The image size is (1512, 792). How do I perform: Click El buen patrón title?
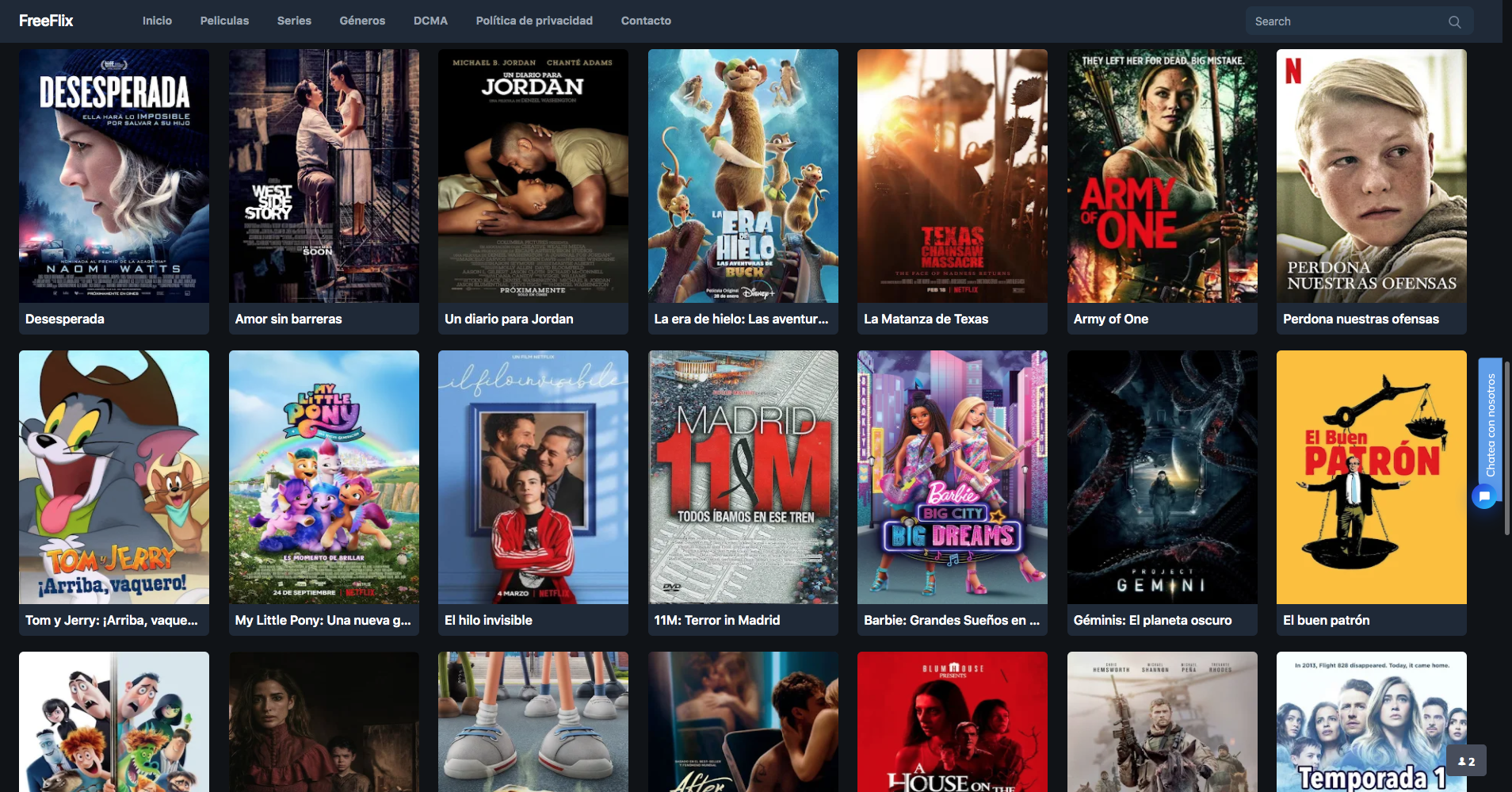coord(1326,620)
